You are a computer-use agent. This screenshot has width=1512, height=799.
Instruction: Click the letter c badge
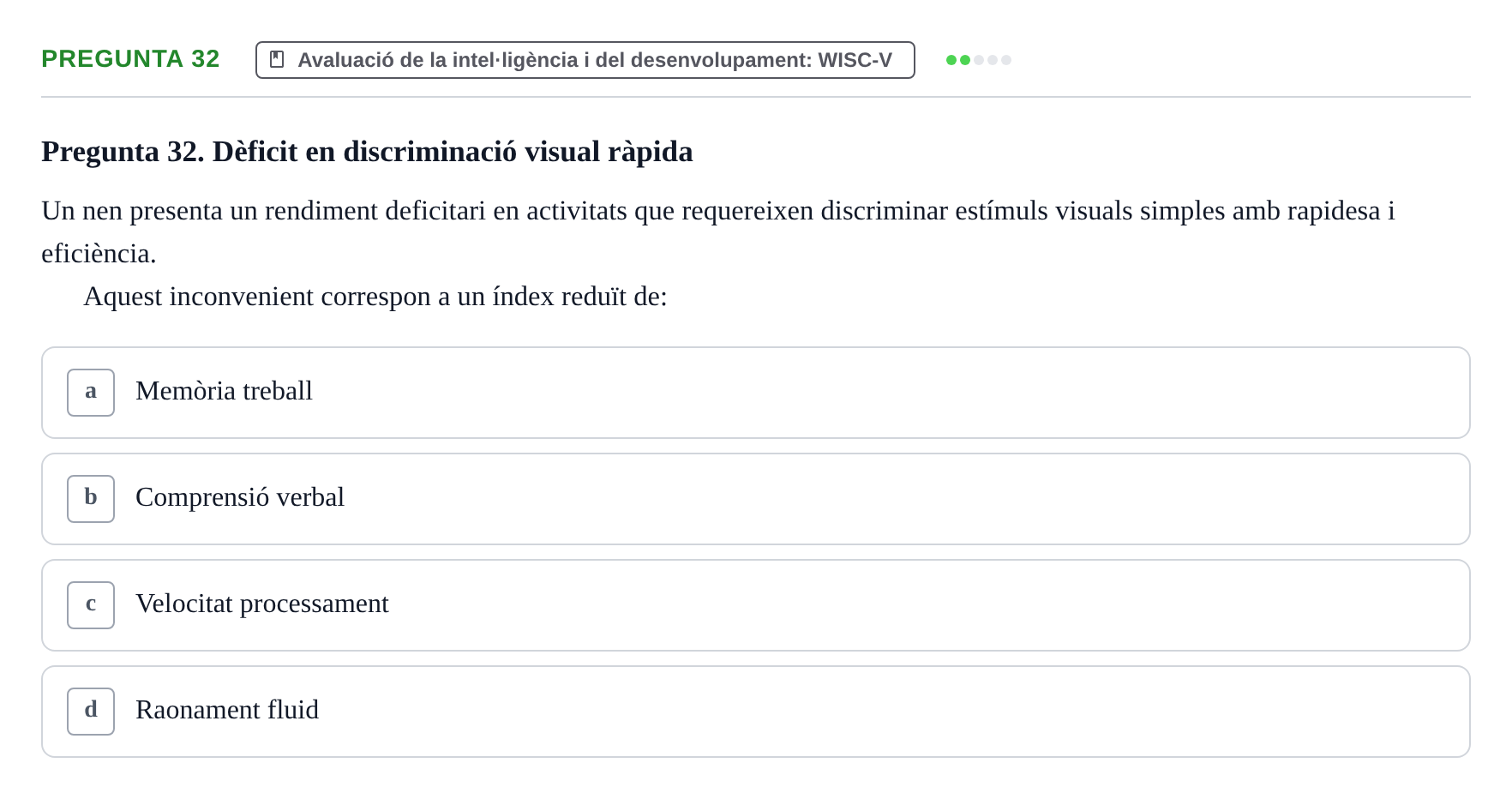[x=91, y=605]
